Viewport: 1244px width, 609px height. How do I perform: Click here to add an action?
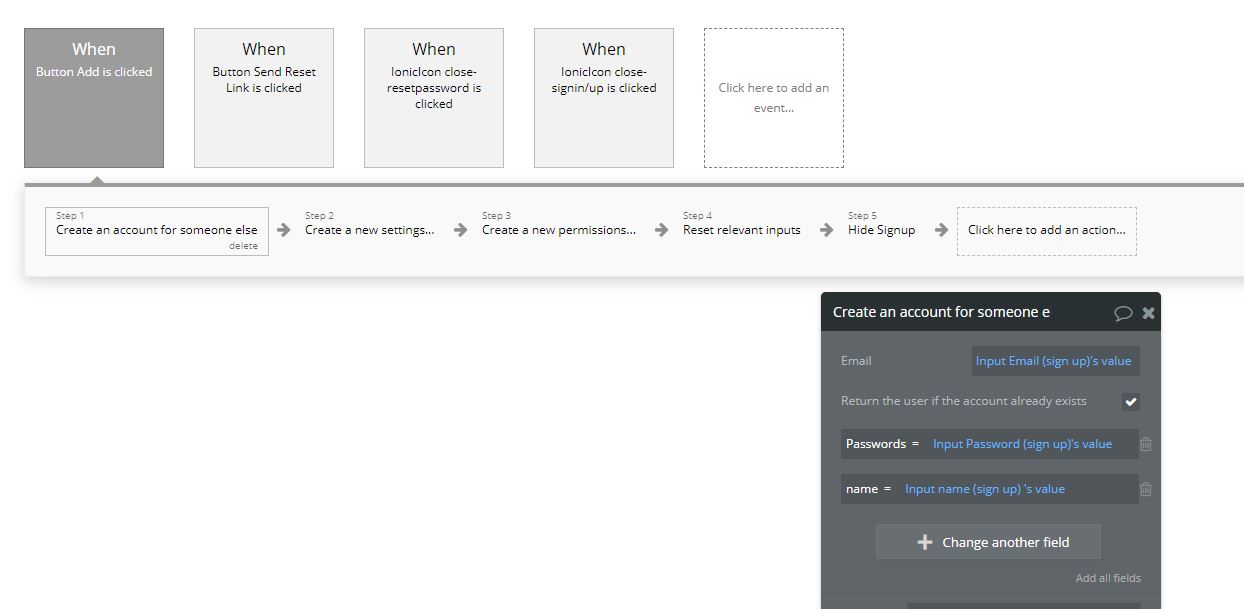click(1047, 231)
